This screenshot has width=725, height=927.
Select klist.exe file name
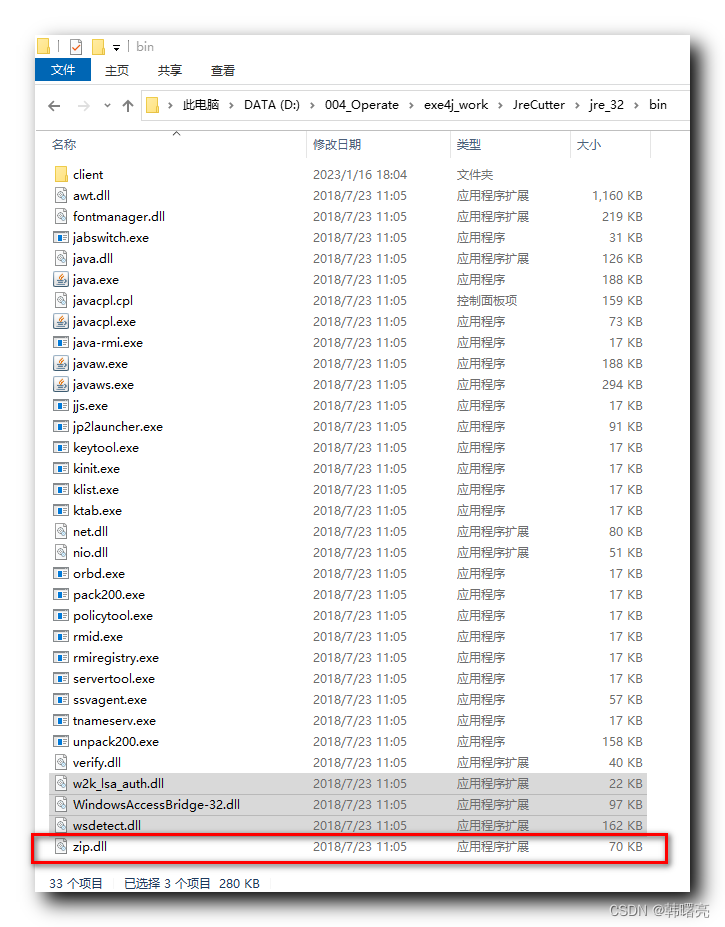(x=96, y=490)
